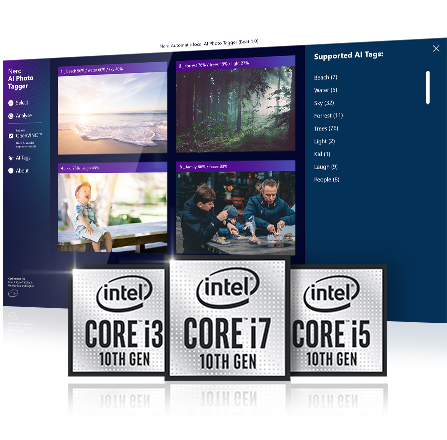447x440 pixels.
Task: Select the Kid tag entry
Action: pos(322,154)
